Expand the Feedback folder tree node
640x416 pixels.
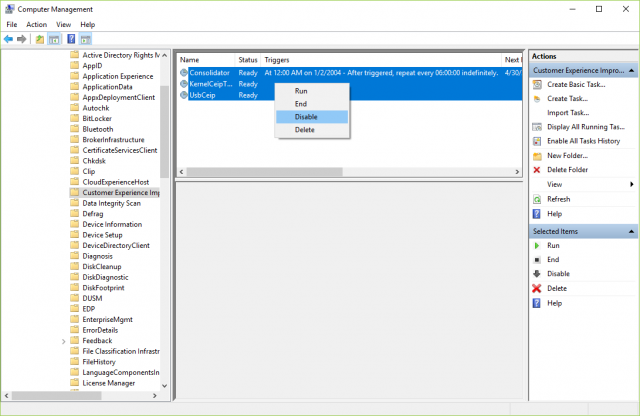click(64, 340)
